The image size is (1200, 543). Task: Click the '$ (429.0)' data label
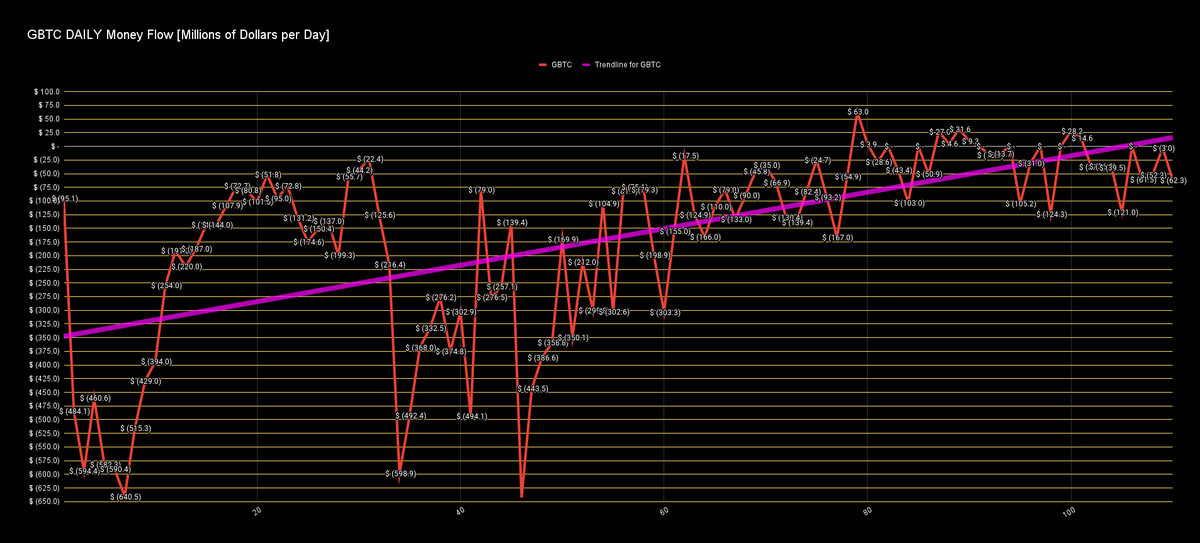pyautogui.click(x=146, y=381)
